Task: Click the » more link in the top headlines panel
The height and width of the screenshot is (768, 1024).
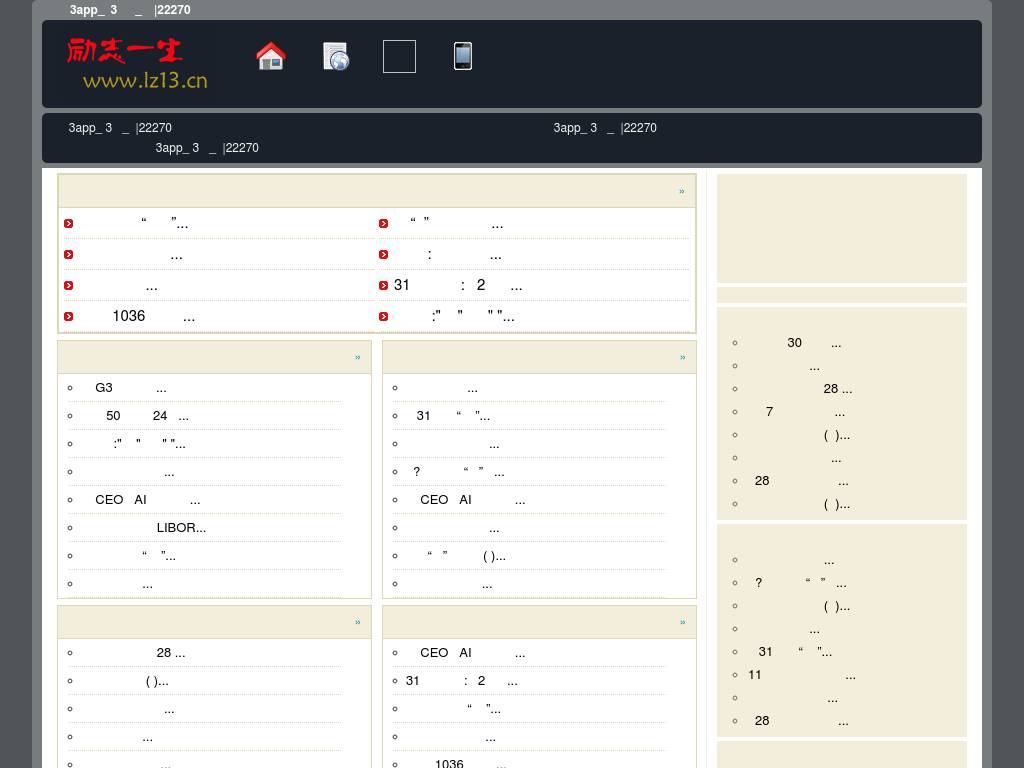Action: (x=681, y=191)
